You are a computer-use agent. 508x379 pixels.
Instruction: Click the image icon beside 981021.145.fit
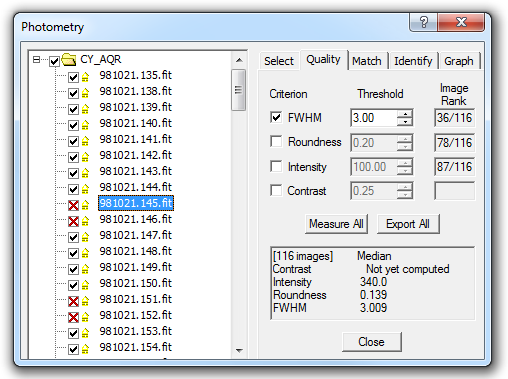85,205
